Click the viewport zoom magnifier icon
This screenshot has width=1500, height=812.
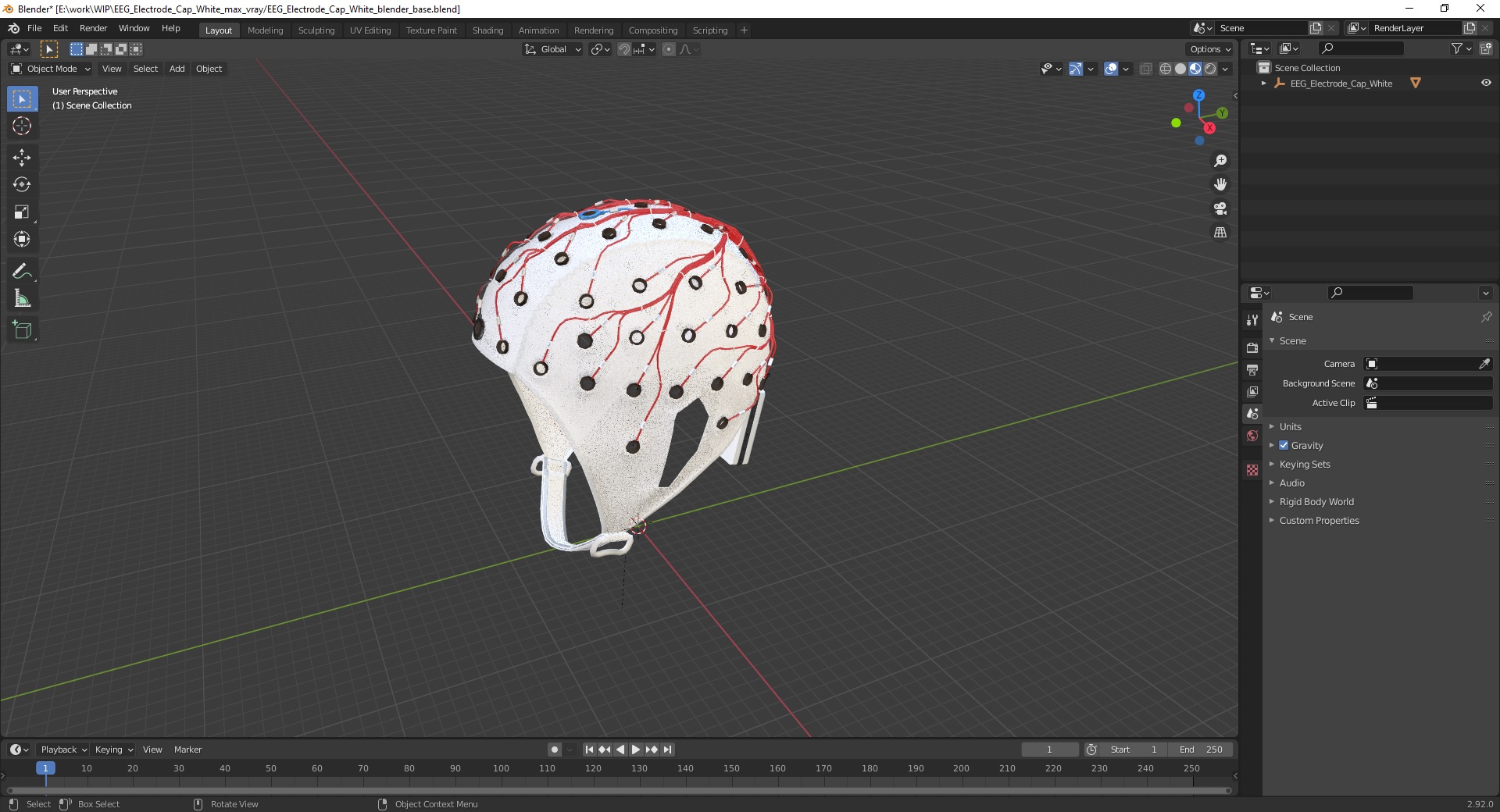tap(1220, 161)
